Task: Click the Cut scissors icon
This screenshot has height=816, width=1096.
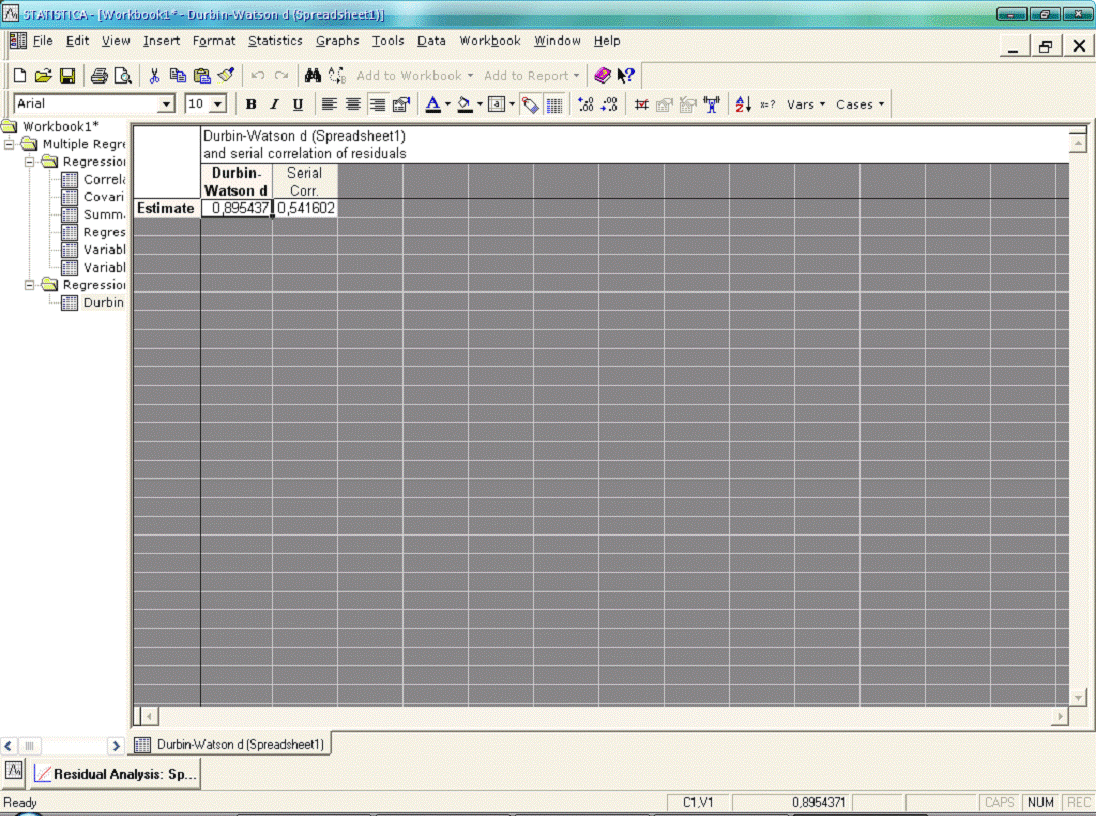Action: pyautogui.click(x=154, y=76)
